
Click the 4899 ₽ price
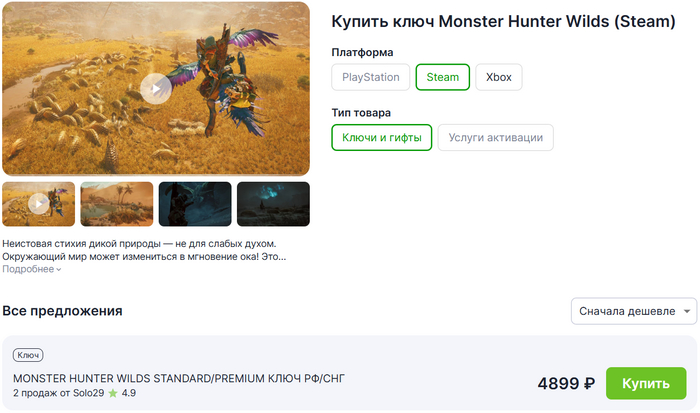tap(566, 383)
